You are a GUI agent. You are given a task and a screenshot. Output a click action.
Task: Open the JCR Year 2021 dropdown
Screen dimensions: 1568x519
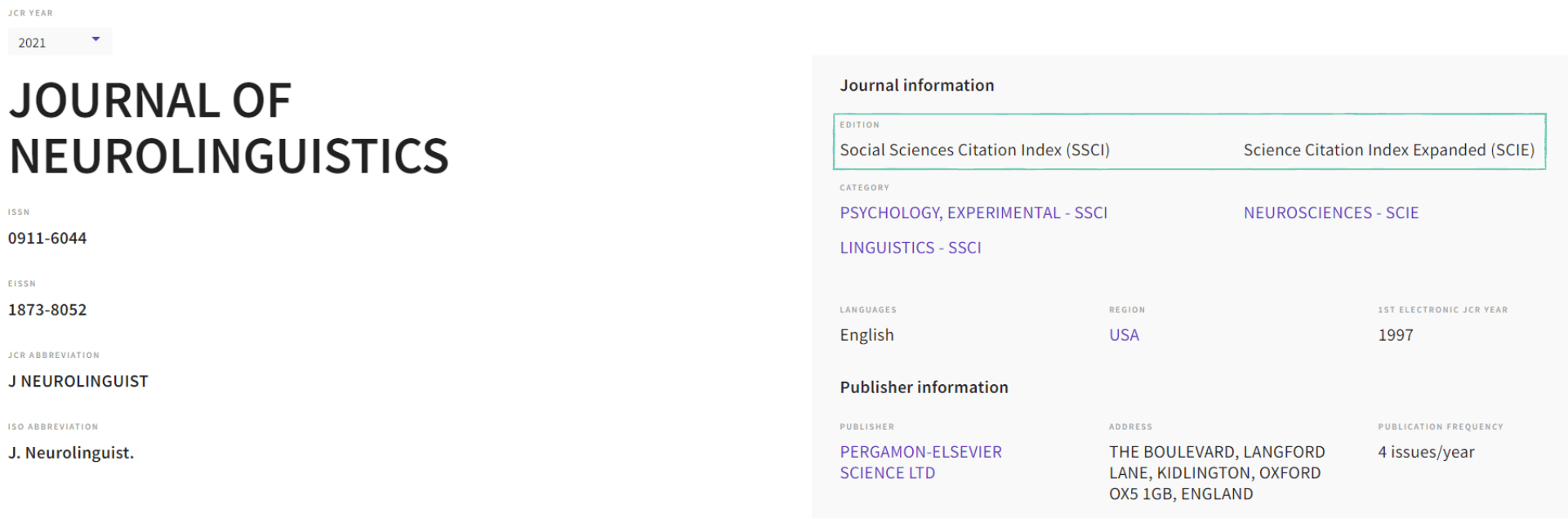click(x=59, y=42)
